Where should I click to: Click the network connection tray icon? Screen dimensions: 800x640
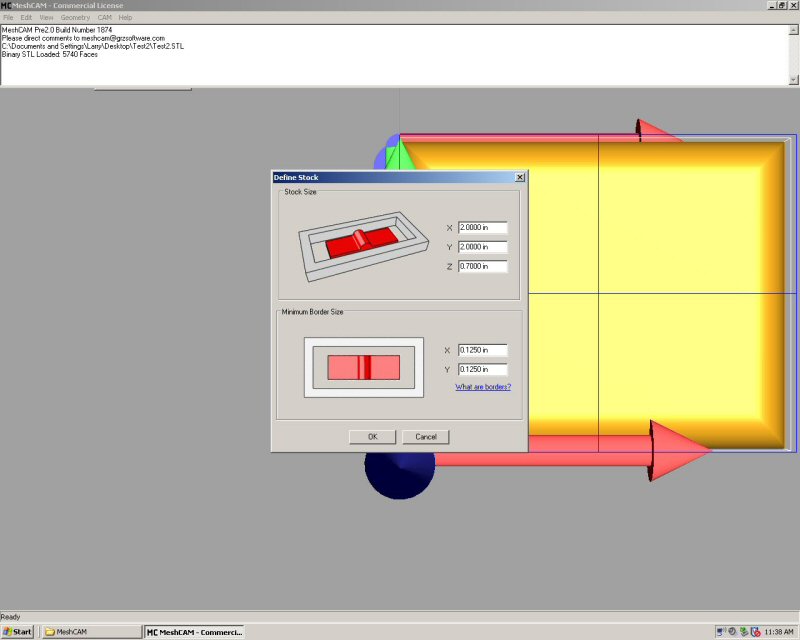click(721, 632)
